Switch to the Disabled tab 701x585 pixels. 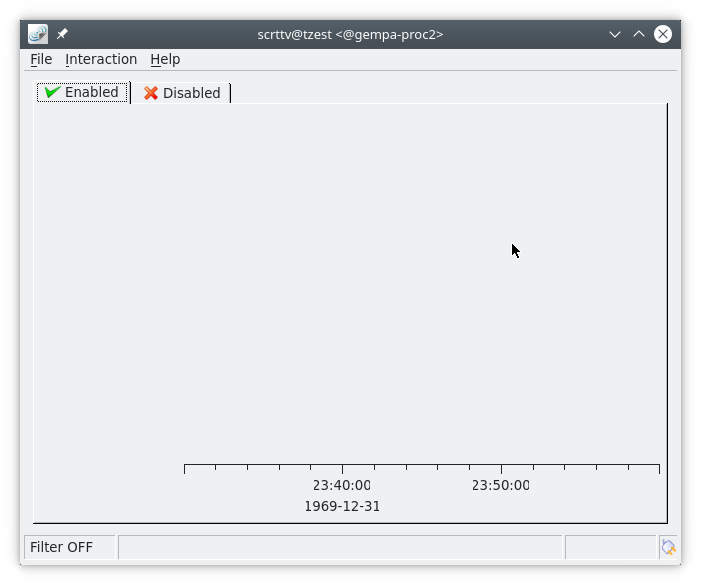pos(182,93)
